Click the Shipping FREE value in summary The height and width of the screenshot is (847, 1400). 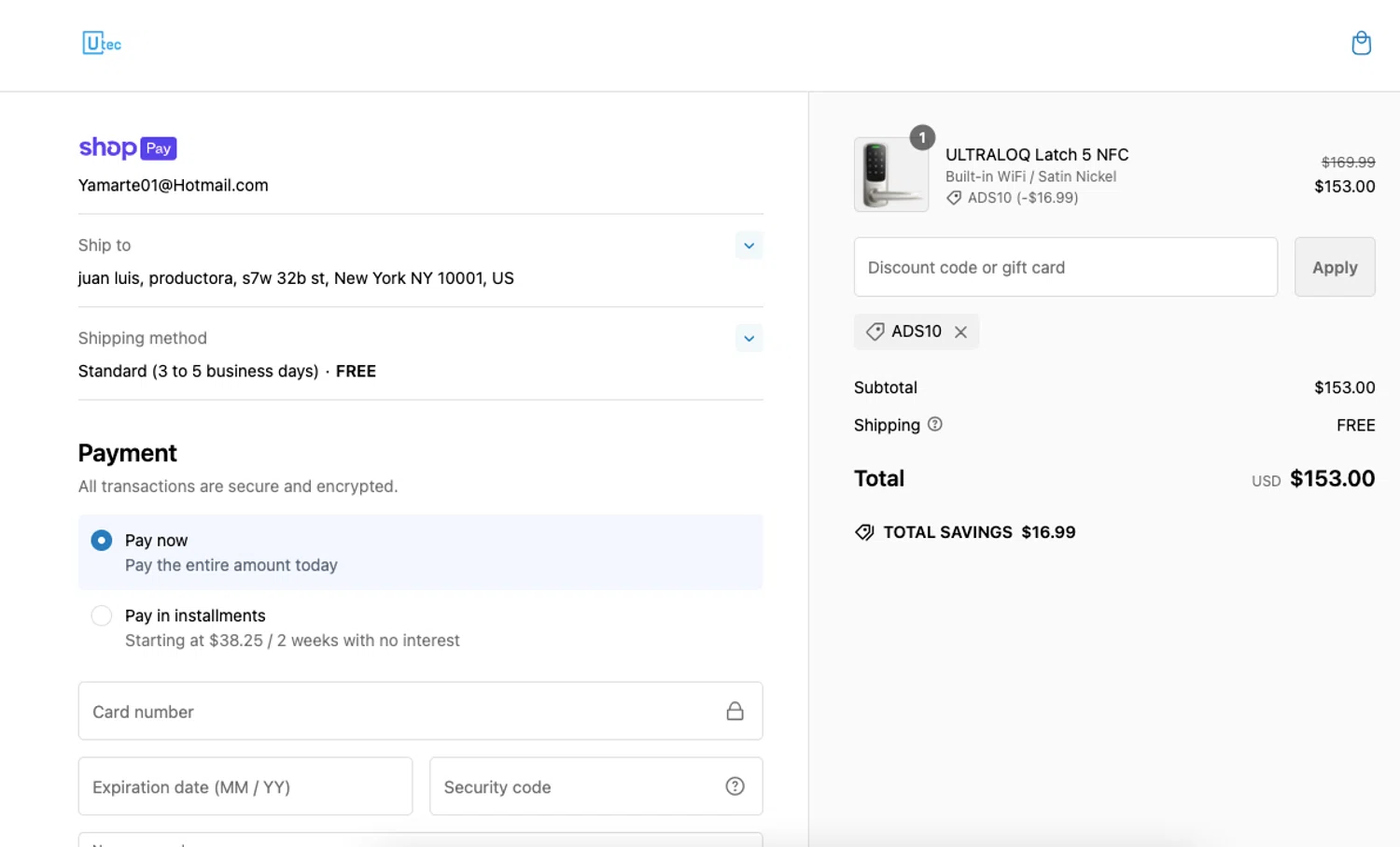click(1355, 425)
